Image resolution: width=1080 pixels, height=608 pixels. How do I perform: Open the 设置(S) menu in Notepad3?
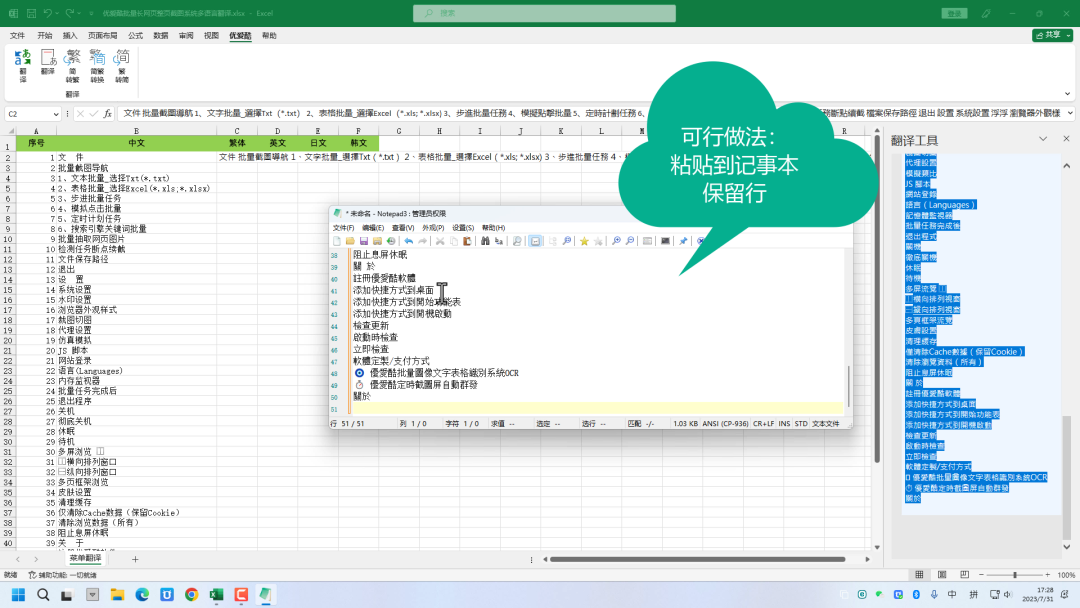pos(463,228)
